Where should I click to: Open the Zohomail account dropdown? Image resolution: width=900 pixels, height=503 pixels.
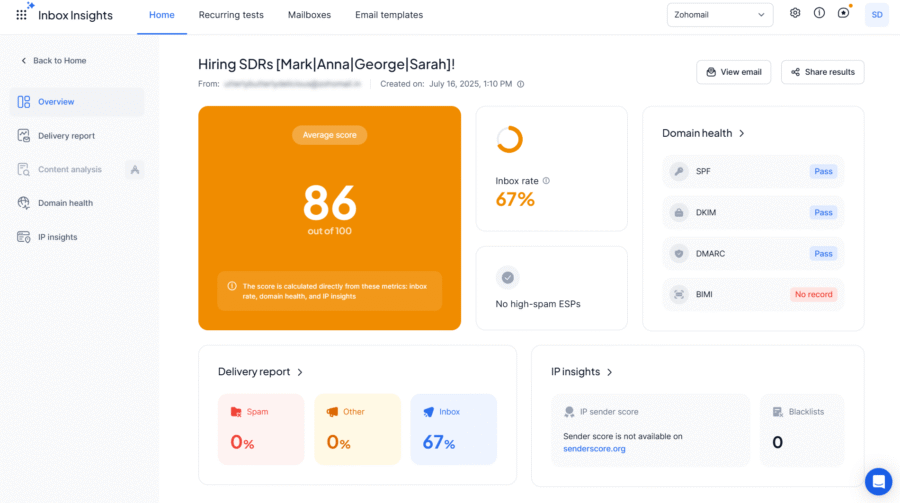720,15
